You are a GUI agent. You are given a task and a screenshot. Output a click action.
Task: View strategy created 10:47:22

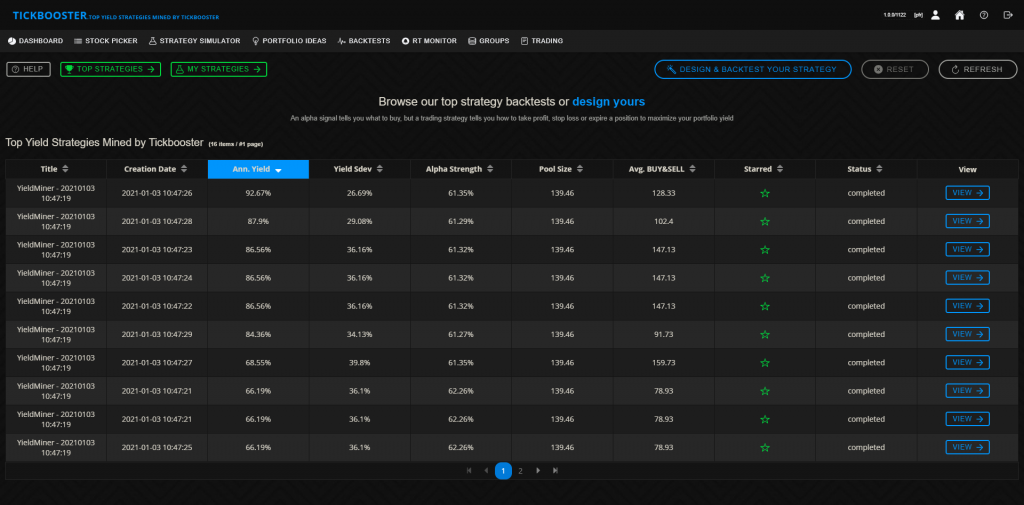point(967,306)
